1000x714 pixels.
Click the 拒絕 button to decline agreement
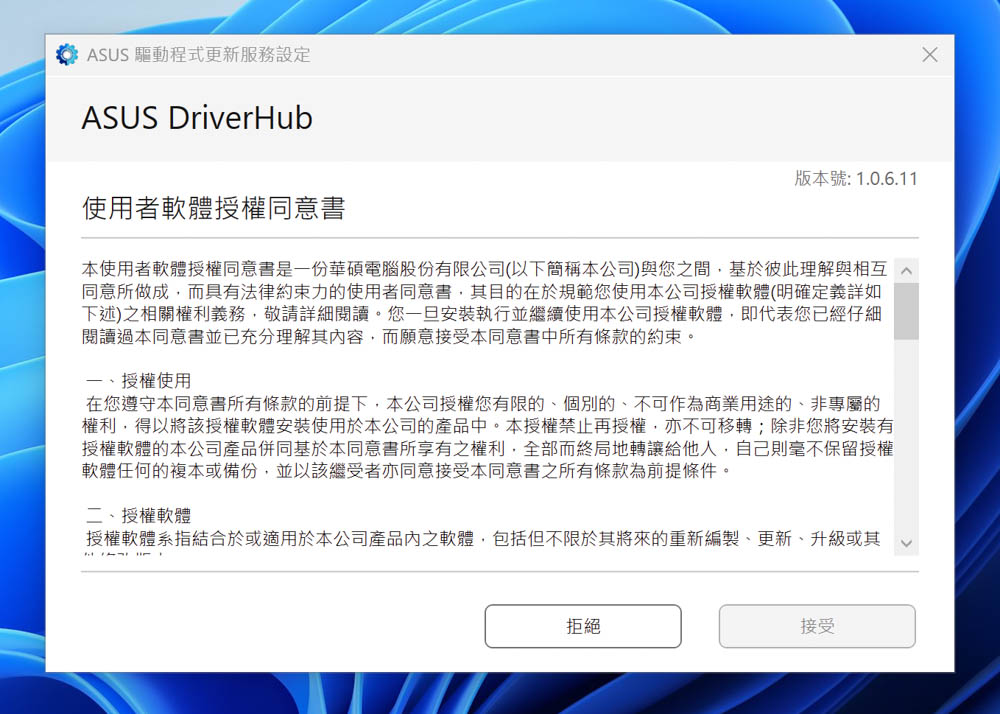coord(583,626)
